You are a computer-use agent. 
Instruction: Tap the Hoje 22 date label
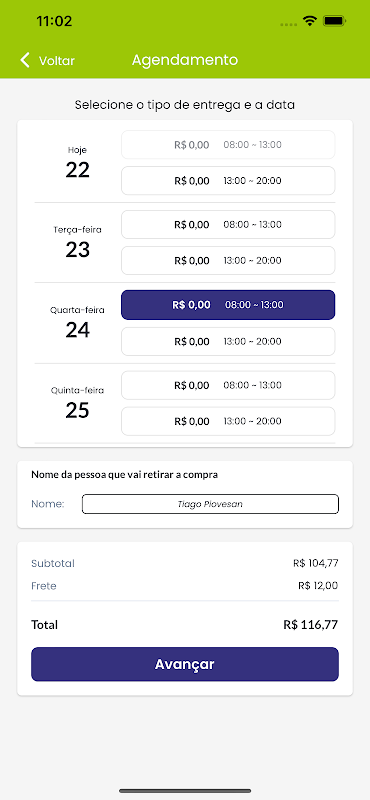78,163
